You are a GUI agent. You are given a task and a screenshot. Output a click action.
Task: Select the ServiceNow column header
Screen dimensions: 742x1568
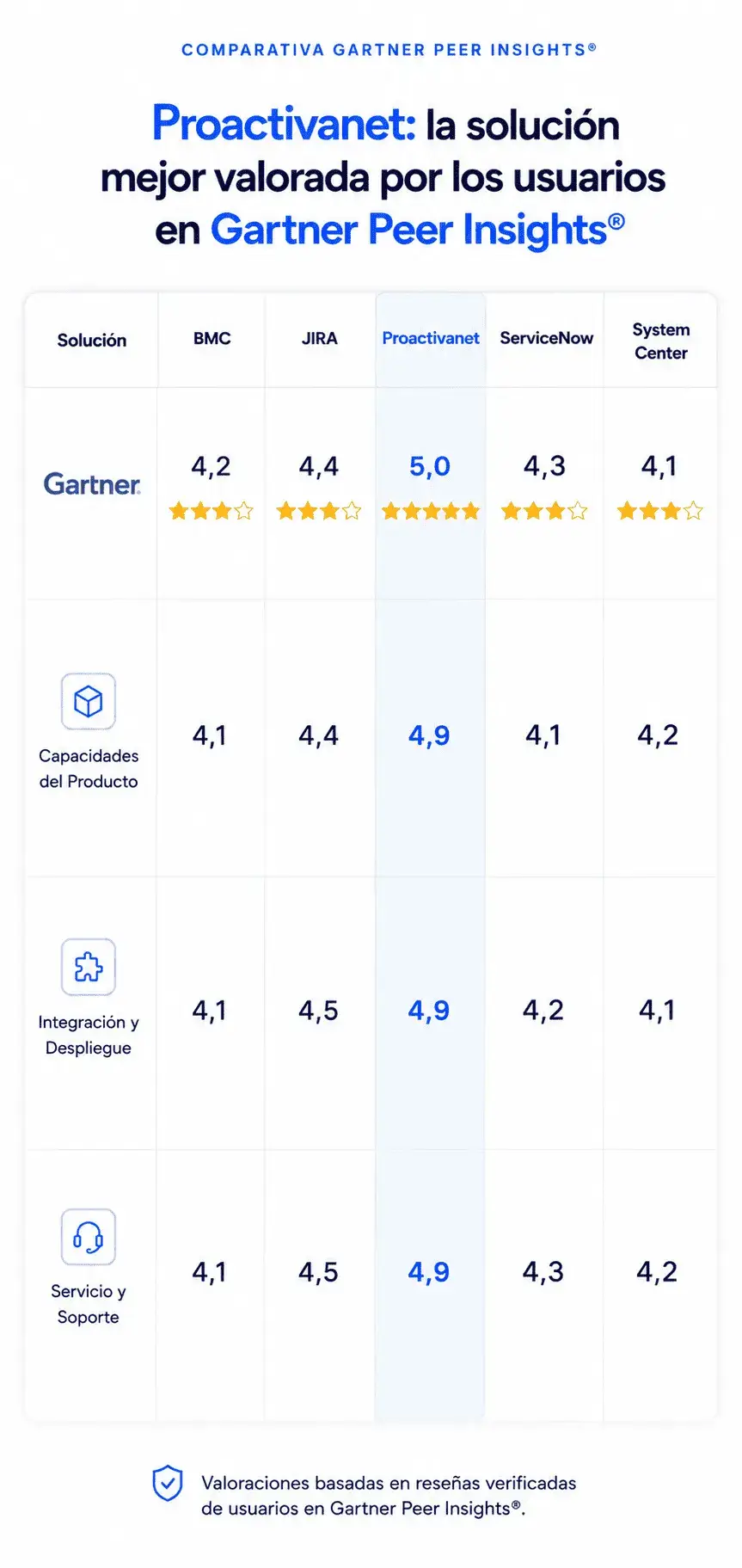point(547,338)
